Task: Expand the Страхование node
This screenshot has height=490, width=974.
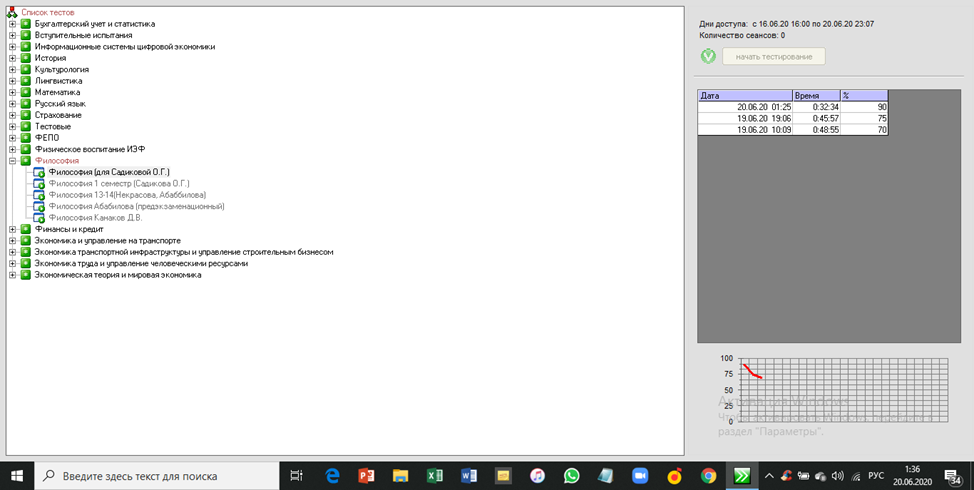Action: pyautogui.click(x=12, y=115)
